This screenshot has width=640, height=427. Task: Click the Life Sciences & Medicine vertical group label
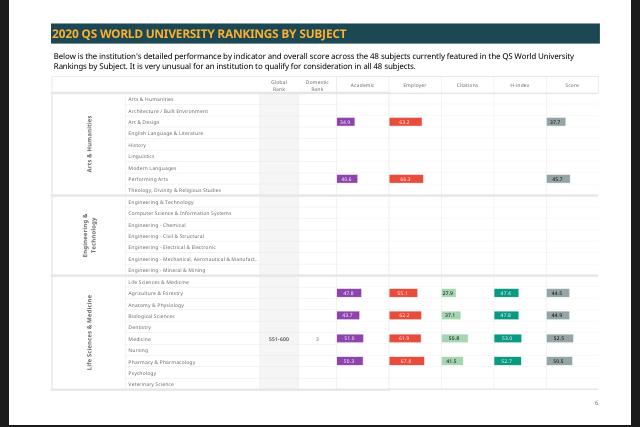(90, 333)
